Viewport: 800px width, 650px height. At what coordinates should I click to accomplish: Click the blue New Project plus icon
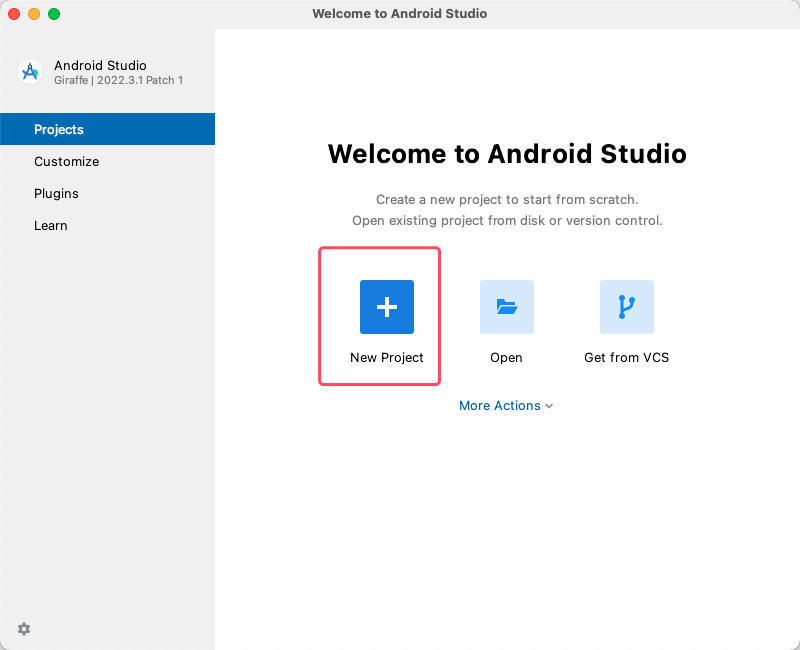(387, 307)
